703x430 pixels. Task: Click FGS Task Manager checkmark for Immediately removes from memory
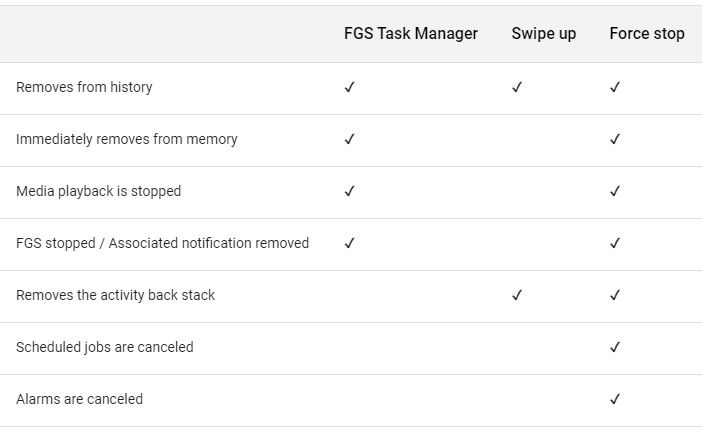click(349, 139)
